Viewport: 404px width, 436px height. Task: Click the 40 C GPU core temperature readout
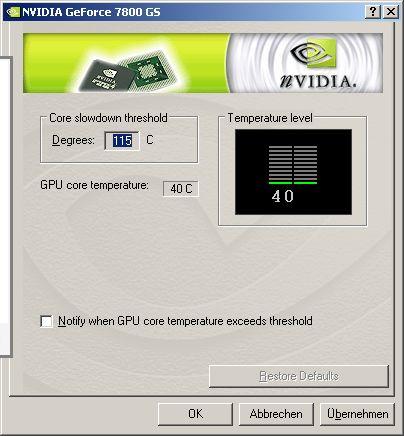pos(181,189)
